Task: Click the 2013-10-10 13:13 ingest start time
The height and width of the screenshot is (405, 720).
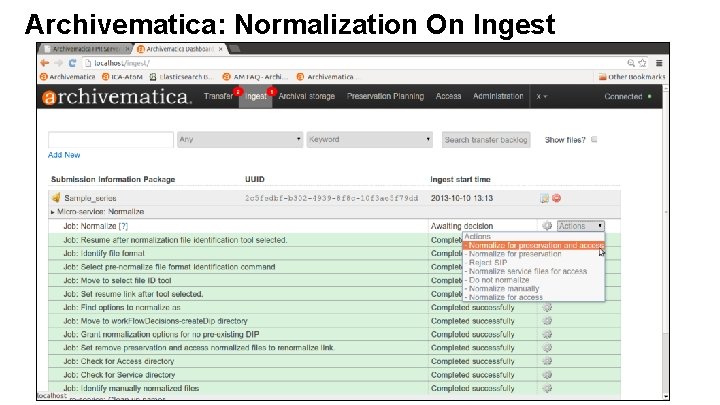Action: [x=461, y=198]
